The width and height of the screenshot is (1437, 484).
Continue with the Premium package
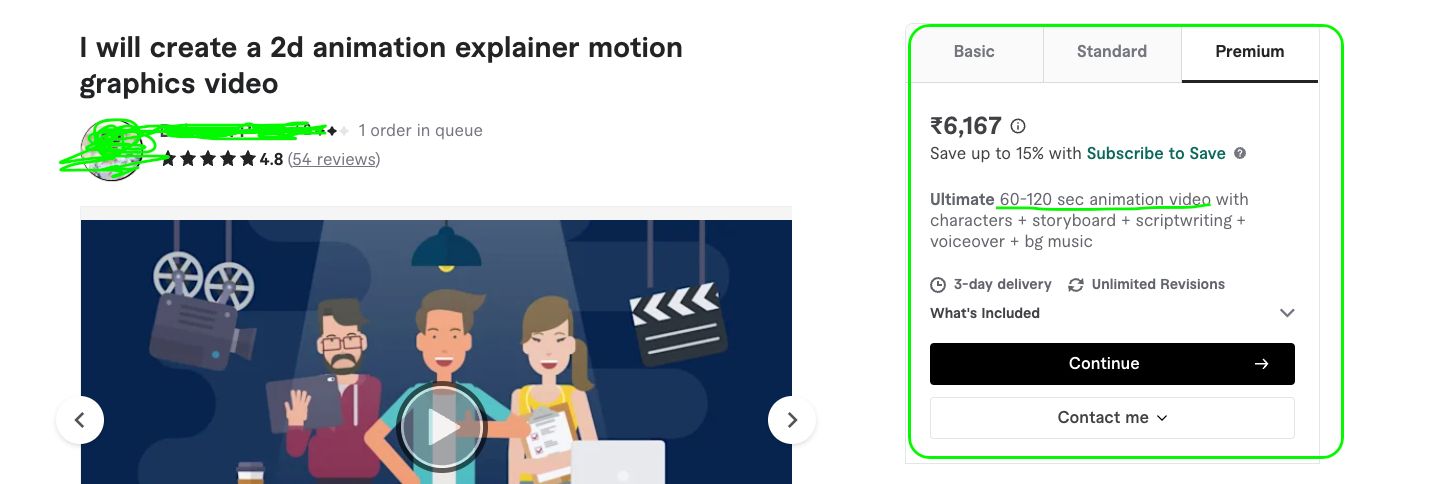pyautogui.click(x=1112, y=364)
